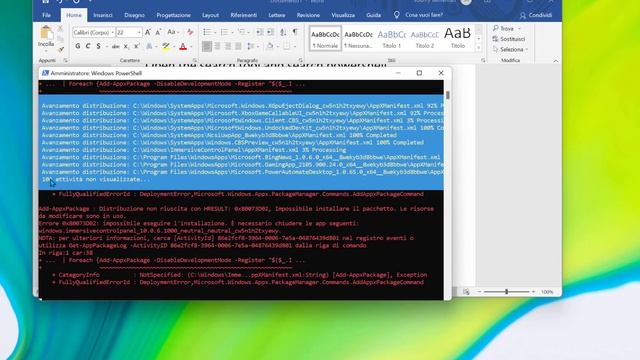Toggle superscript x² formatting
This screenshot has width=640, height=360.
137,47
